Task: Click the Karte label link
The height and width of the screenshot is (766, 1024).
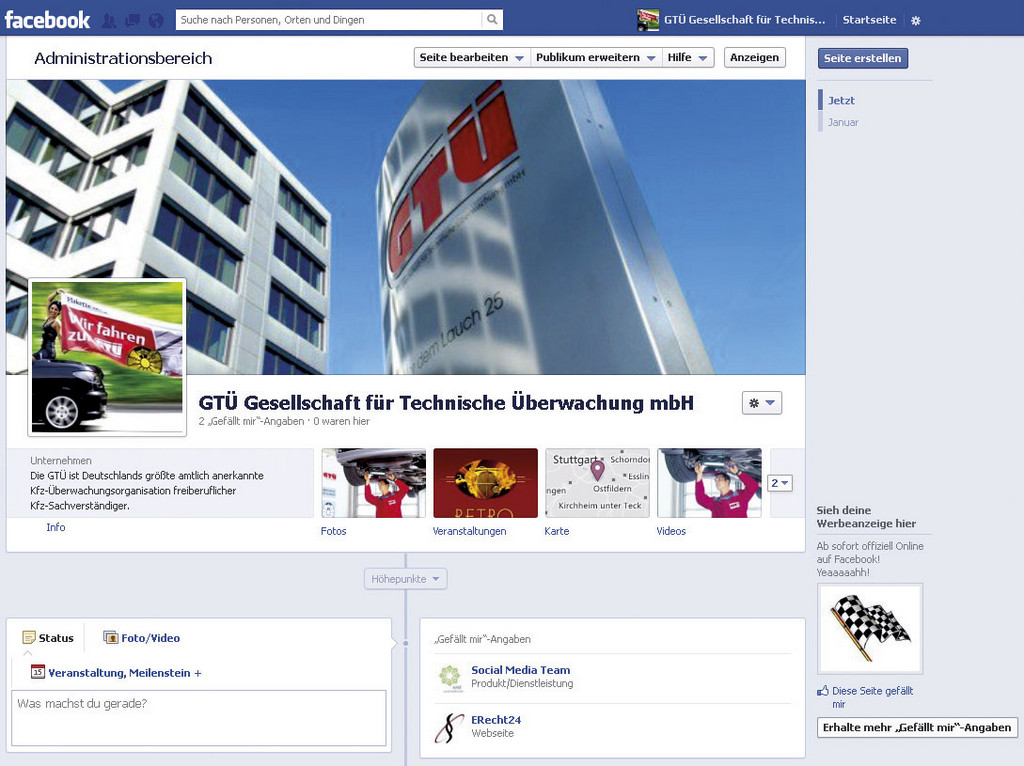Action: tap(556, 531)
